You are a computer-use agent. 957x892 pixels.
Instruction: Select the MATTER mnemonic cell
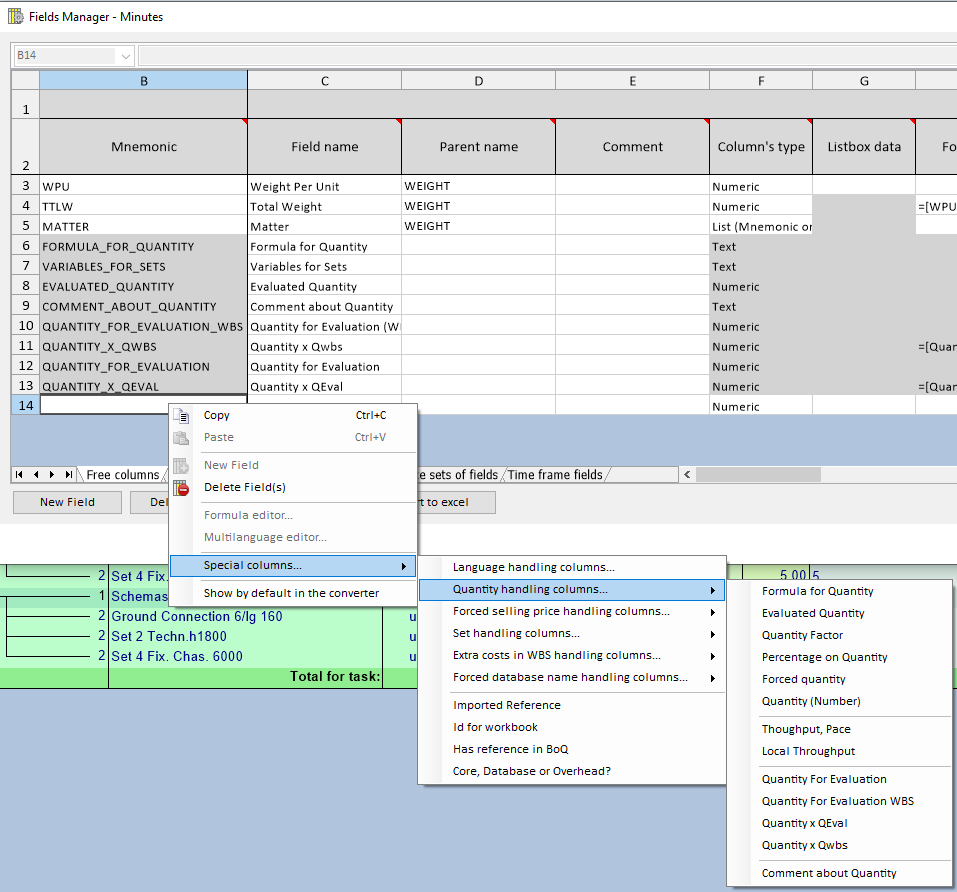(143, 226)
